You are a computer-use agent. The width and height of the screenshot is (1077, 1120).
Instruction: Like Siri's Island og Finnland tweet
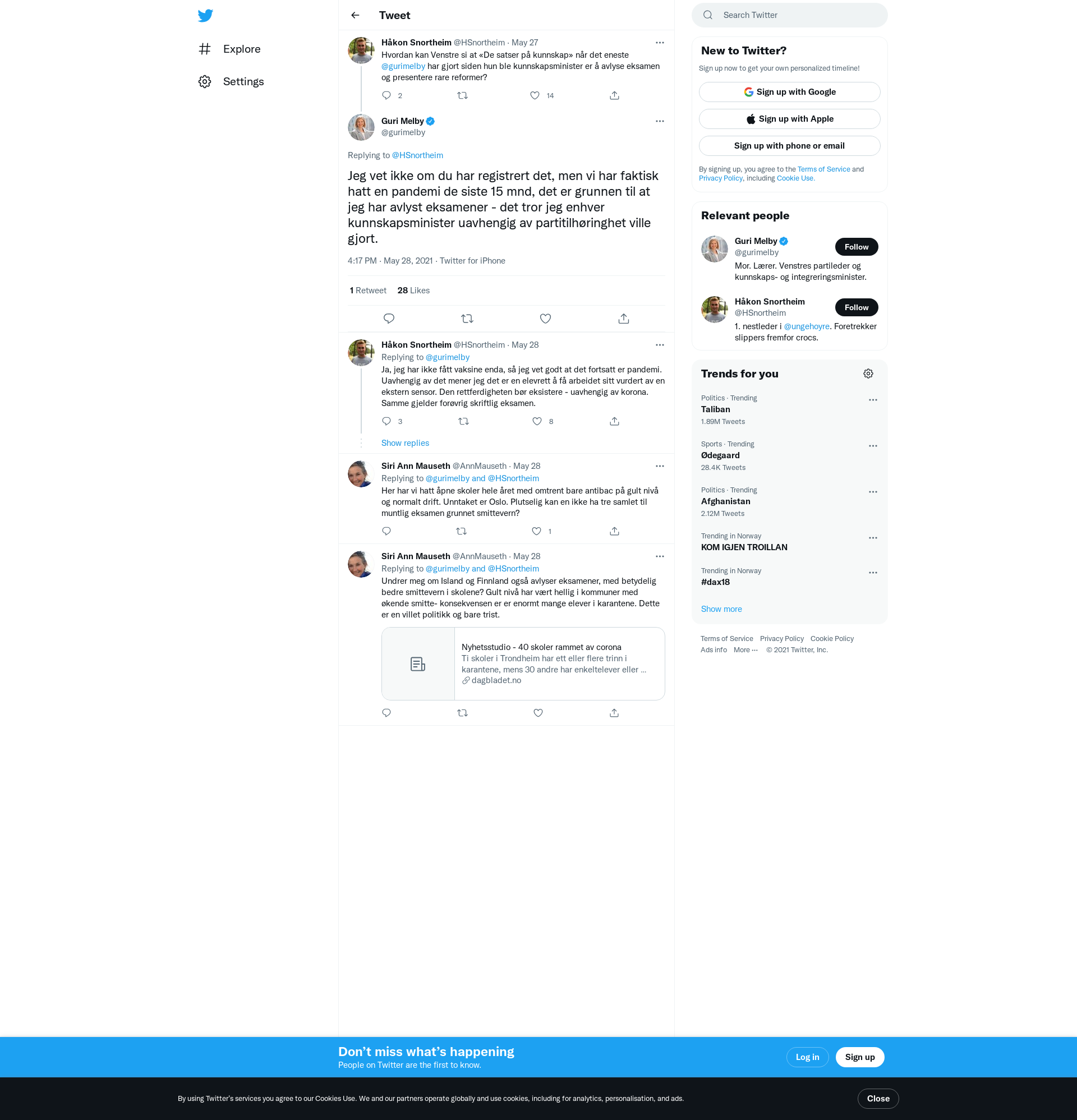click(538, 713)
